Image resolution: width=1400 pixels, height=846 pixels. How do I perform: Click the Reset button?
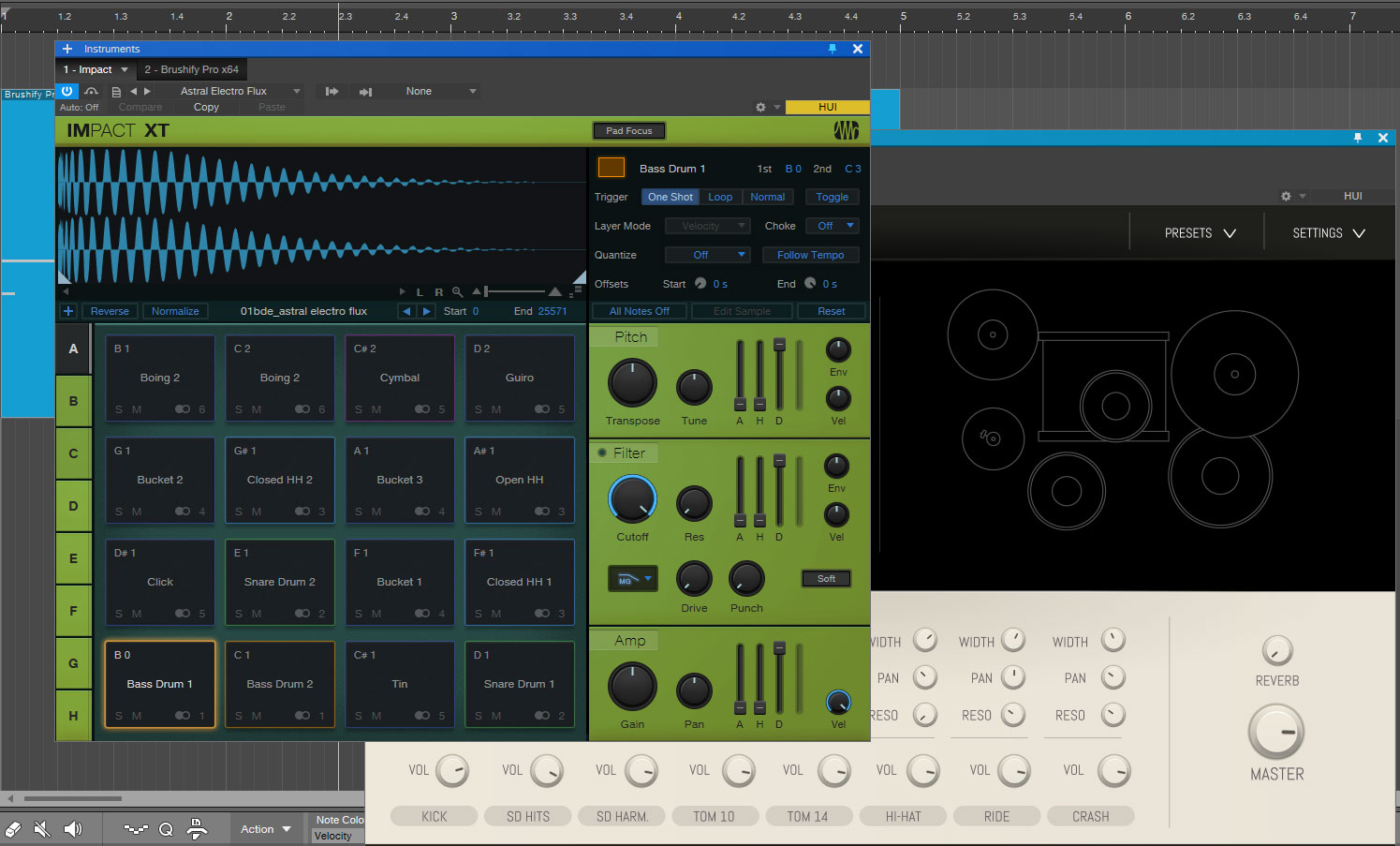[x=831, y=311]
